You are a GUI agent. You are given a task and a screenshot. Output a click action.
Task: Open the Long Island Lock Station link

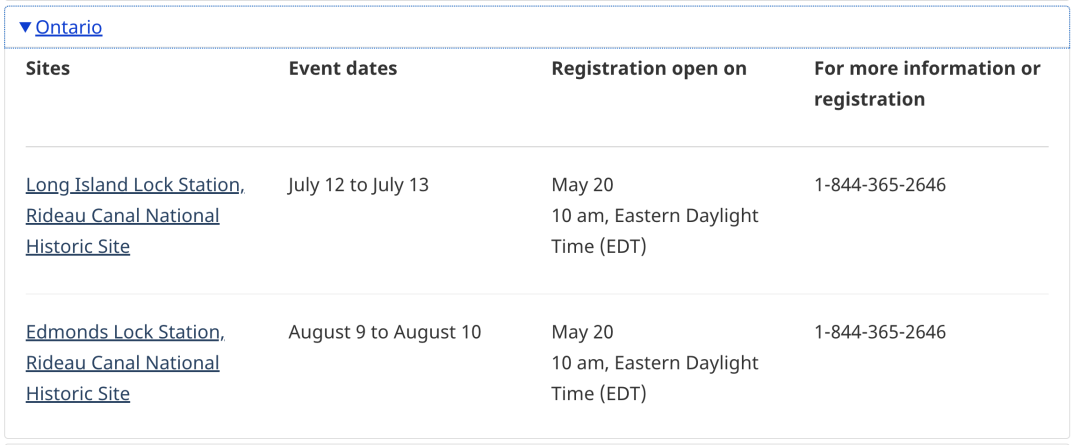136,216
